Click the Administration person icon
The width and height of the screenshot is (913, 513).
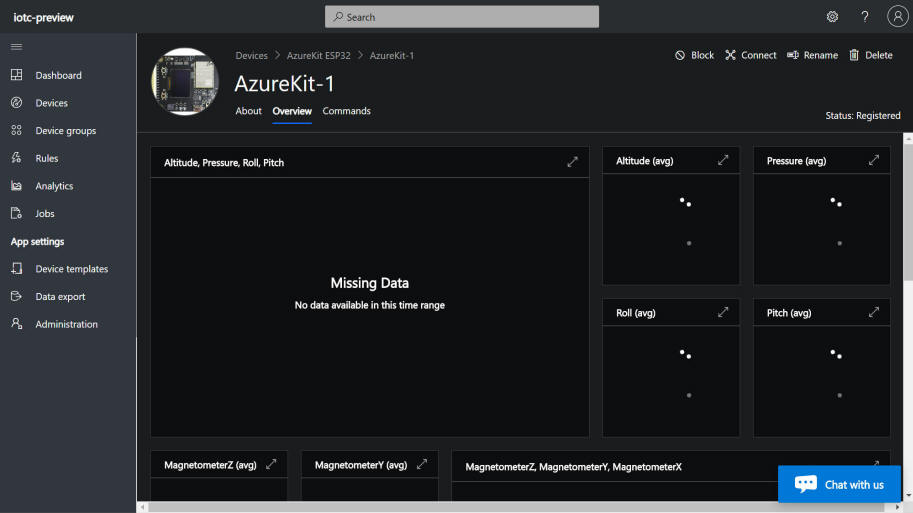[16, 324]
